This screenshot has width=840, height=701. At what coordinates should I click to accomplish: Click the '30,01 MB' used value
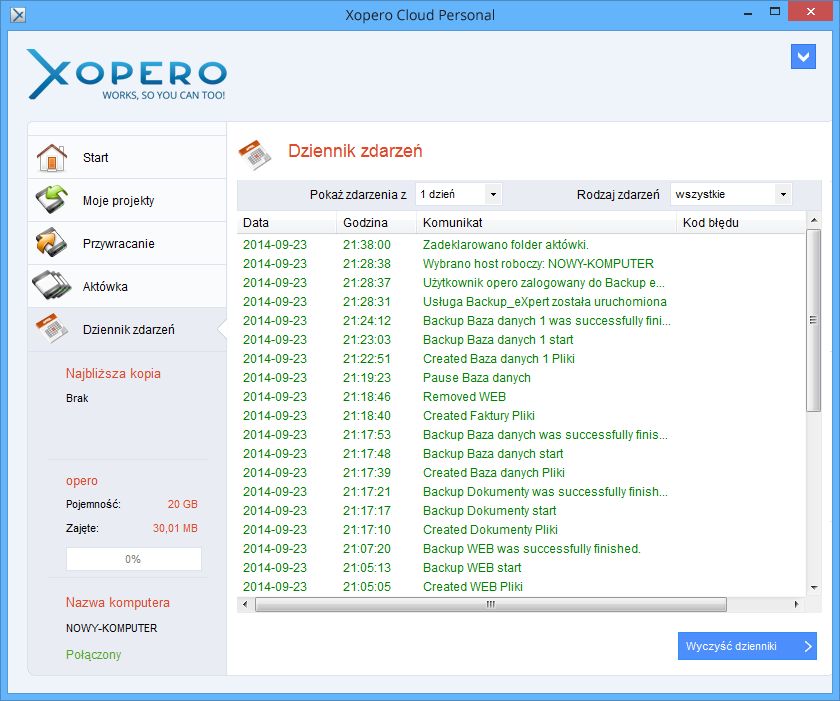pos(175,529)
